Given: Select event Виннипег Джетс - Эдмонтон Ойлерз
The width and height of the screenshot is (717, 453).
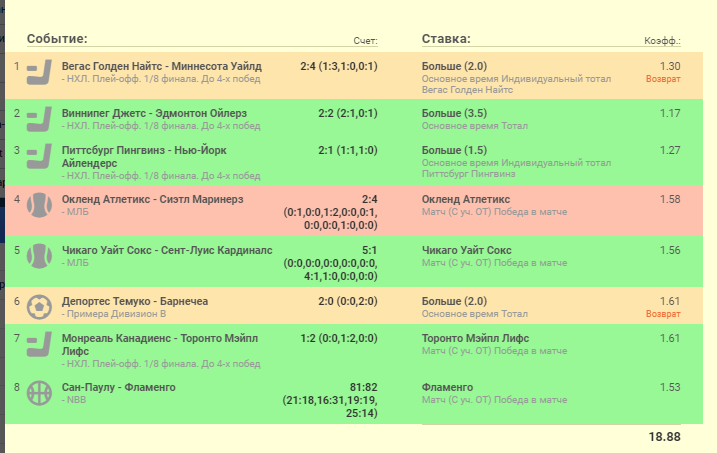Looking at the screenshot, I should 154,113.
